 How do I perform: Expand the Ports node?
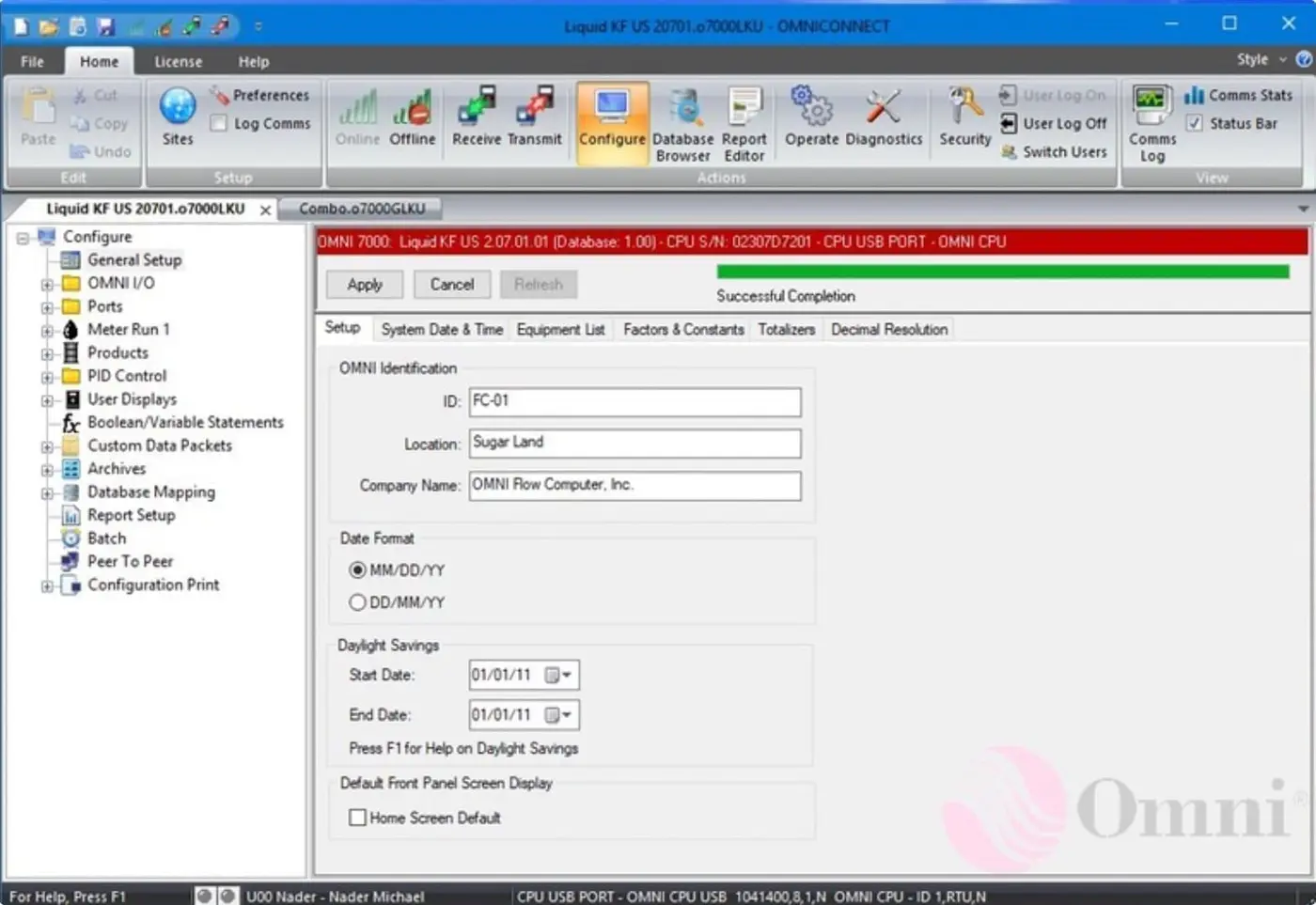coord(47,307)
